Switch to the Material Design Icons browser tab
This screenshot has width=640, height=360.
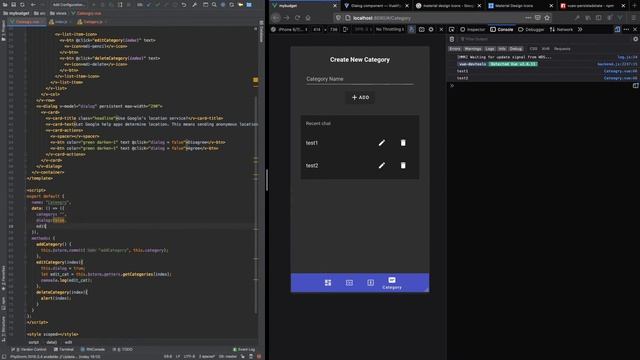click(520, 6)
